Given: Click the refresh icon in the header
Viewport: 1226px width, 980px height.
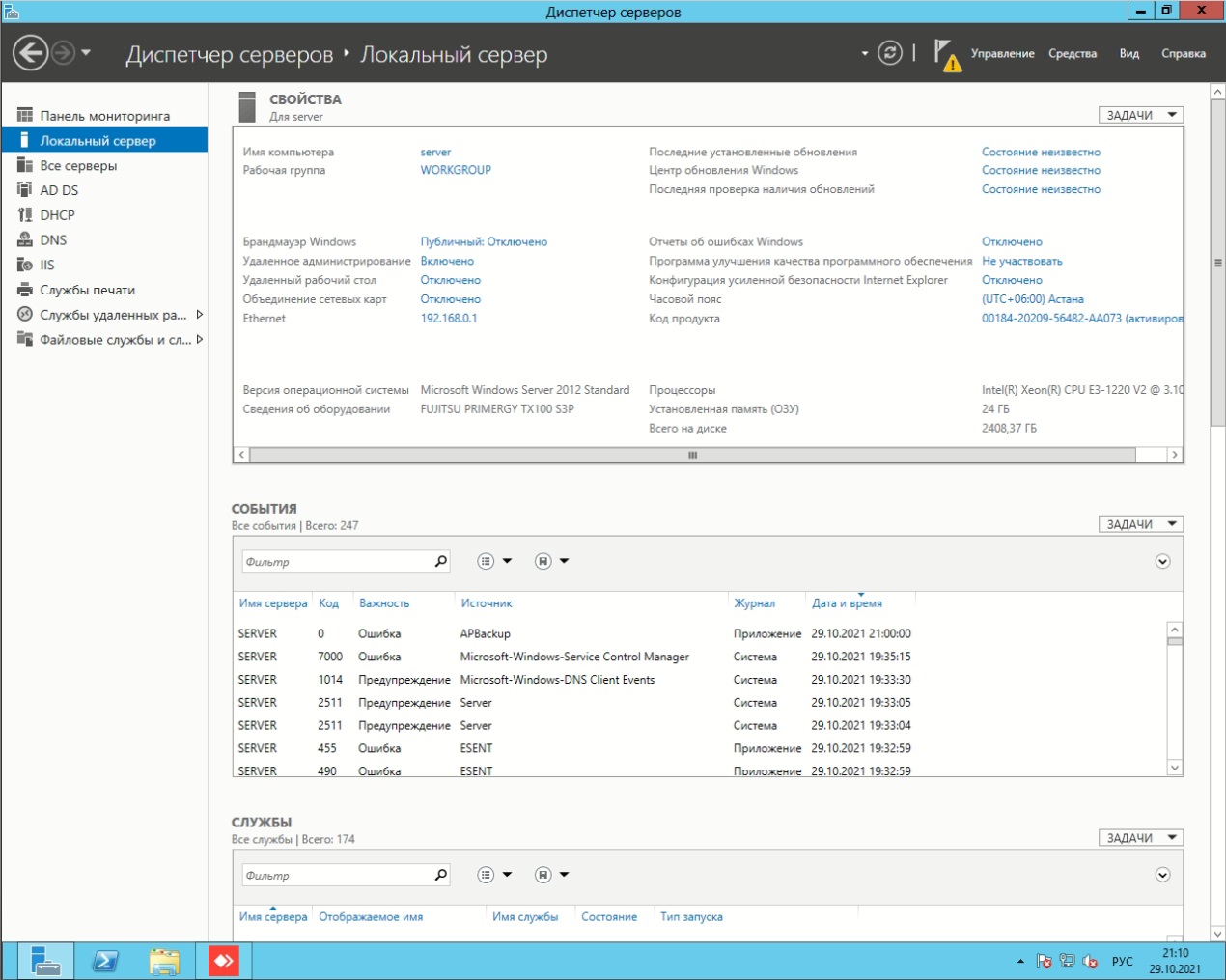Looking at the screenshot, I should coord(889,53).
